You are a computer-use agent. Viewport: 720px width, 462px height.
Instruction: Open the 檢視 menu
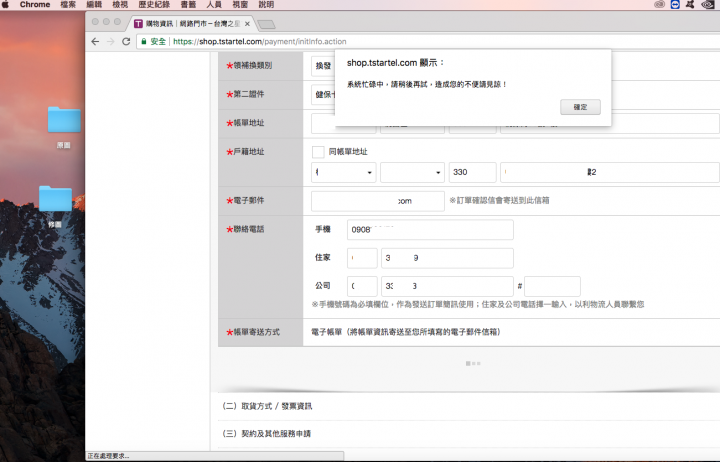[x=120, y=5]
